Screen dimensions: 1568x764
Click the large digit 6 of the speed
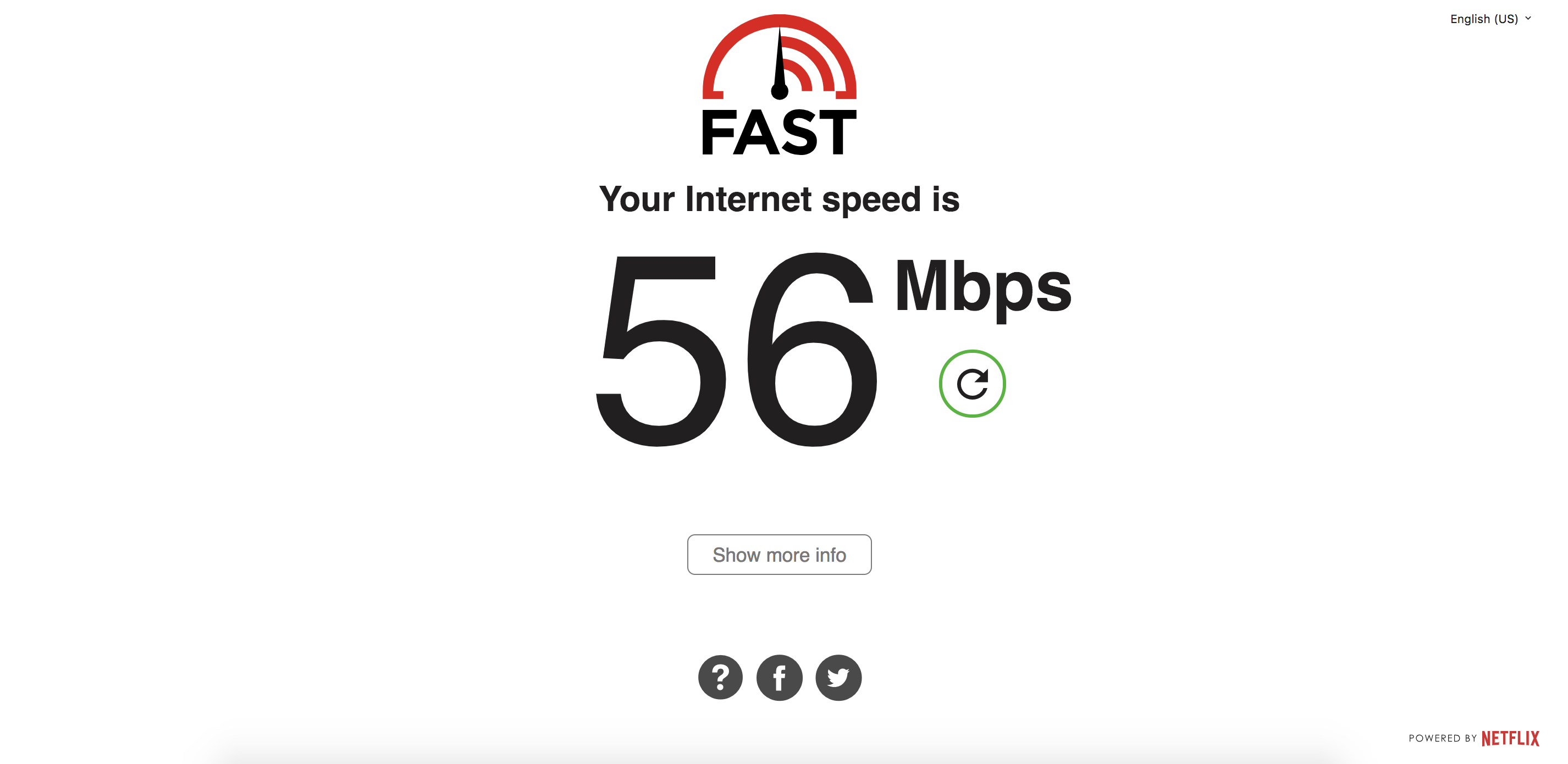[x=812, y=349]
